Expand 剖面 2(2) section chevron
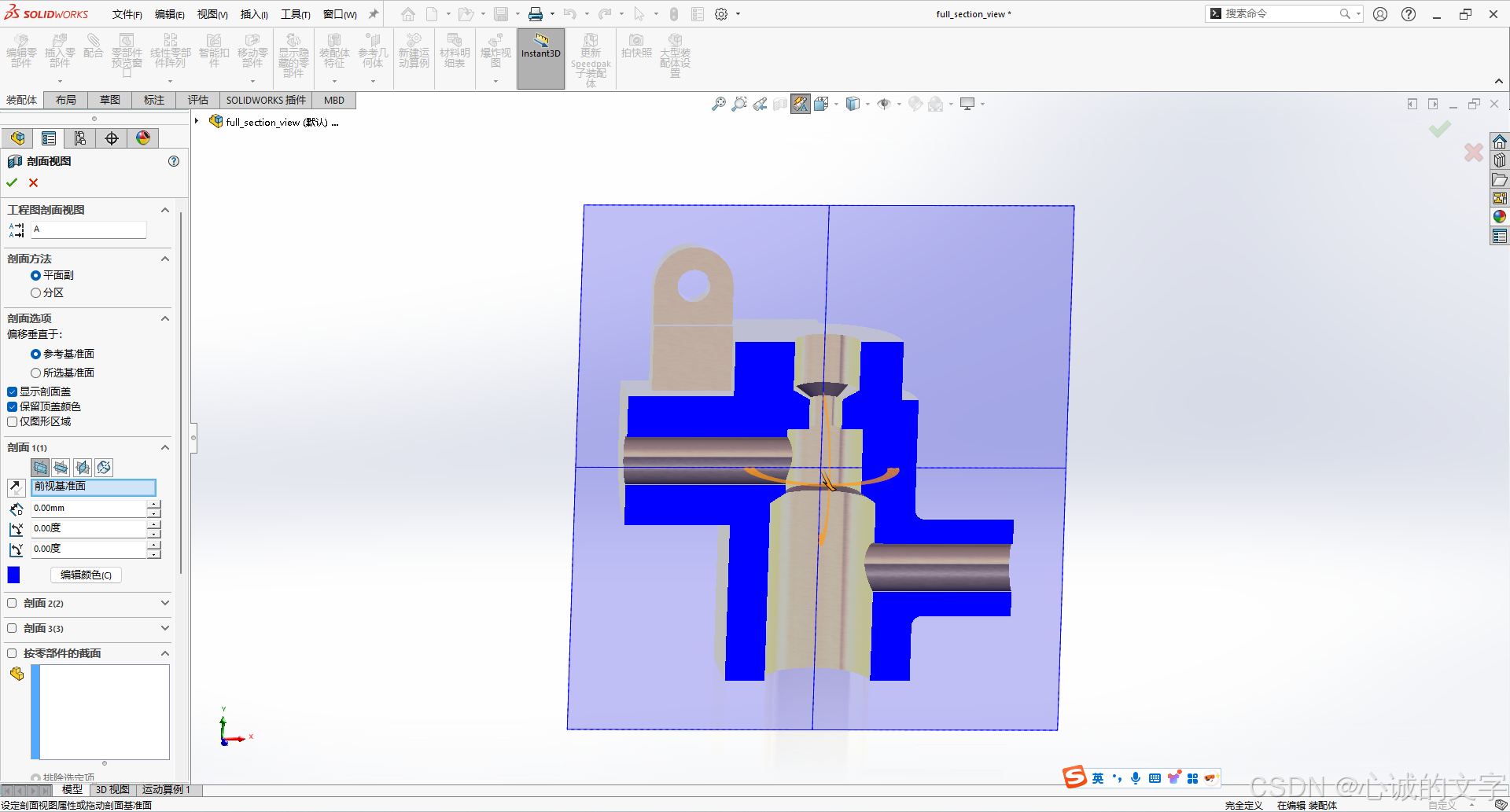 [x=165, y=604]
